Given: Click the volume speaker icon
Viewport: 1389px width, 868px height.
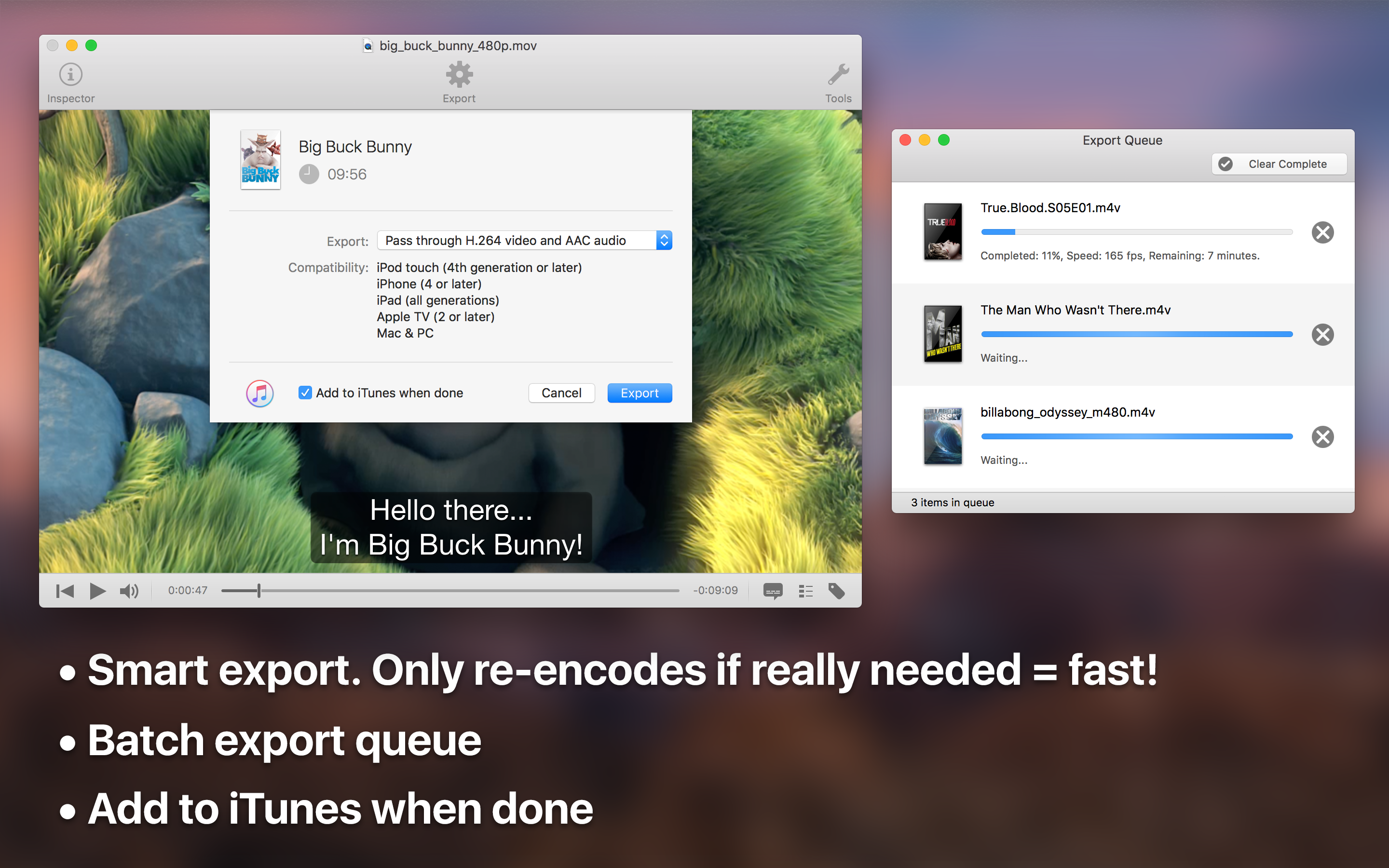Looking at the screenshot, I should 129,591.
